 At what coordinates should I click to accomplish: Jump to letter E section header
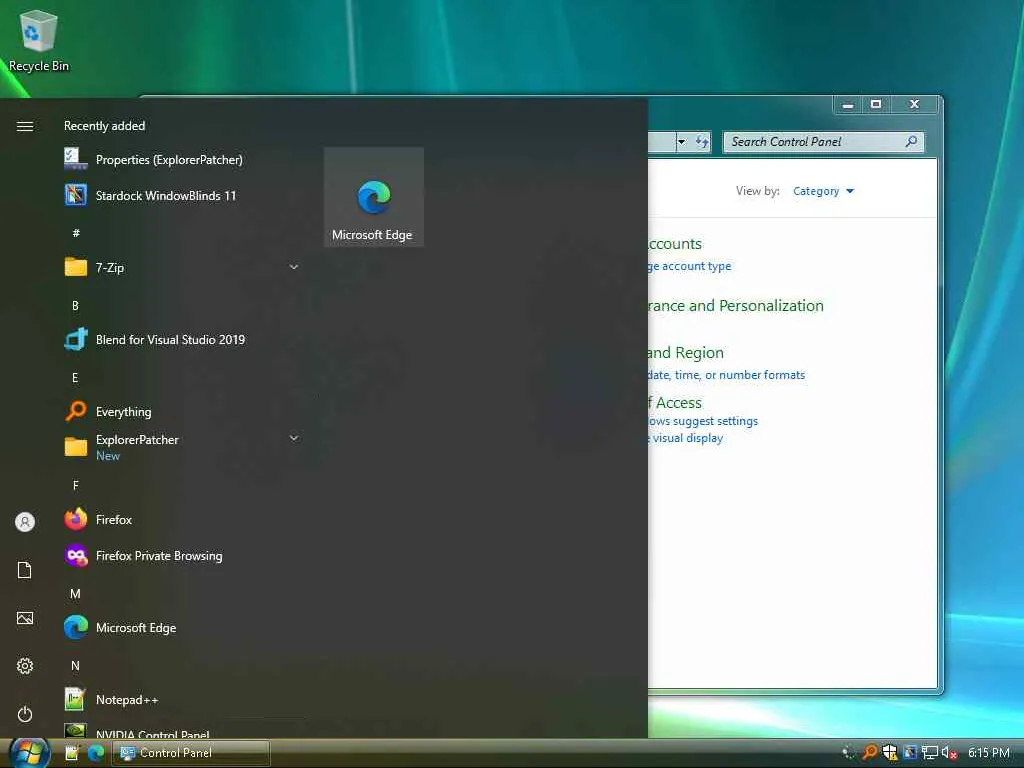coord(75,377)
